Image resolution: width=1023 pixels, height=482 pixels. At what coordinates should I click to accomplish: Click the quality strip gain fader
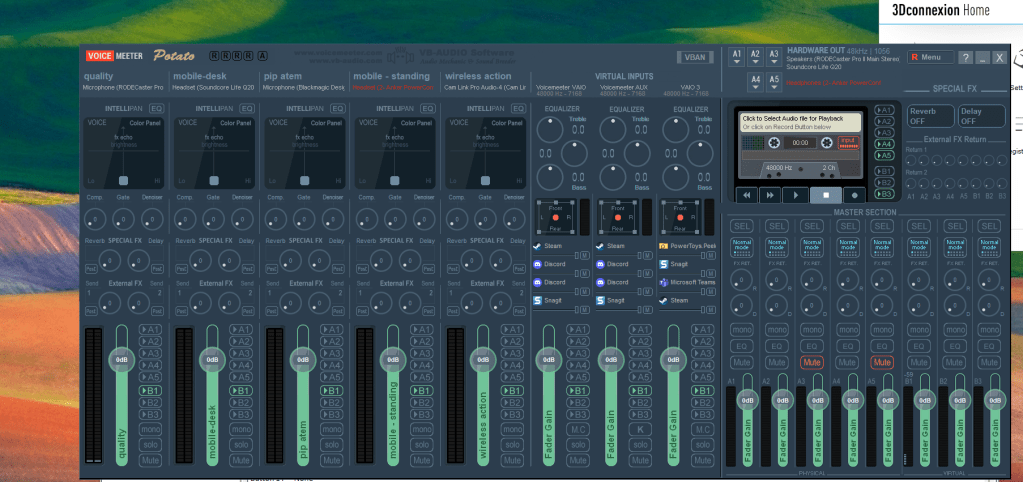(121, 359)
